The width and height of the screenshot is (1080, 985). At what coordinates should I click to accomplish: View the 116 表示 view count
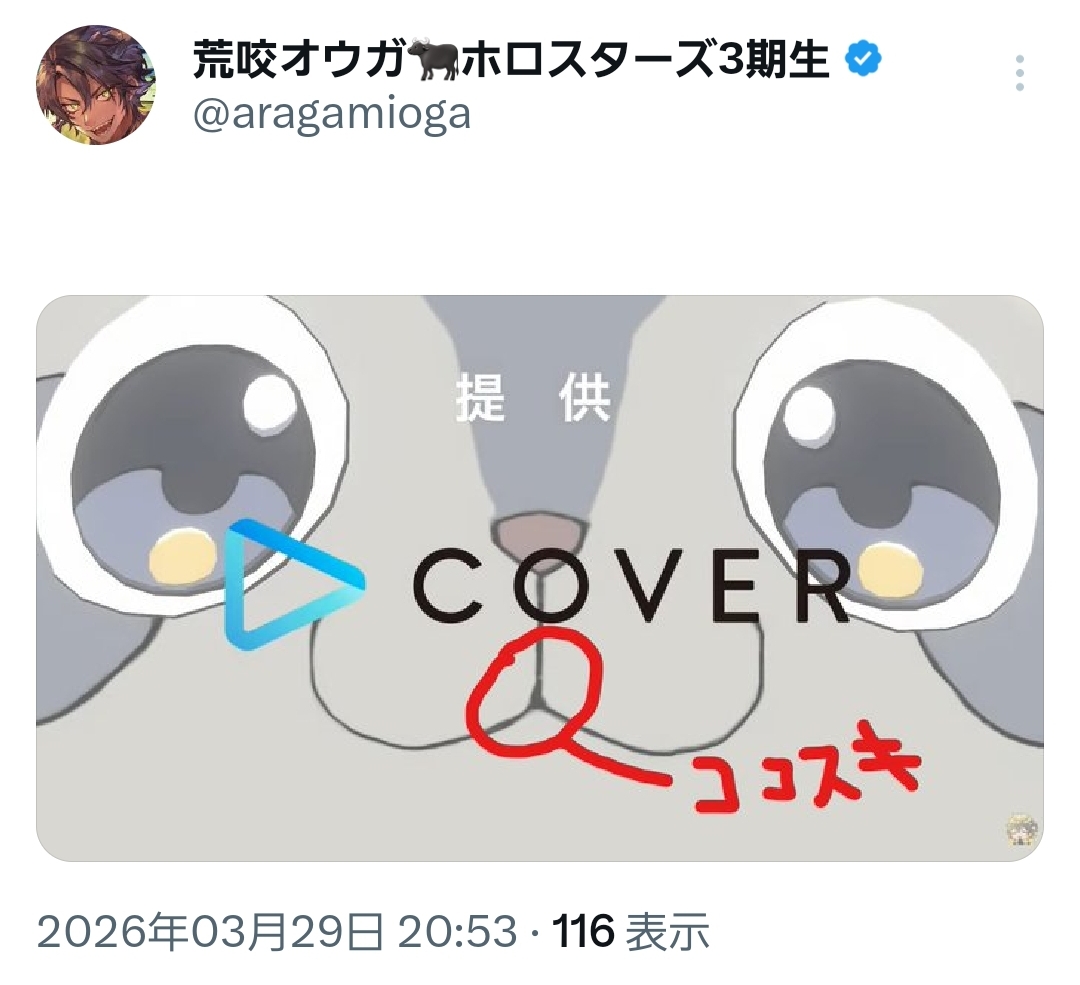point(632,931)
